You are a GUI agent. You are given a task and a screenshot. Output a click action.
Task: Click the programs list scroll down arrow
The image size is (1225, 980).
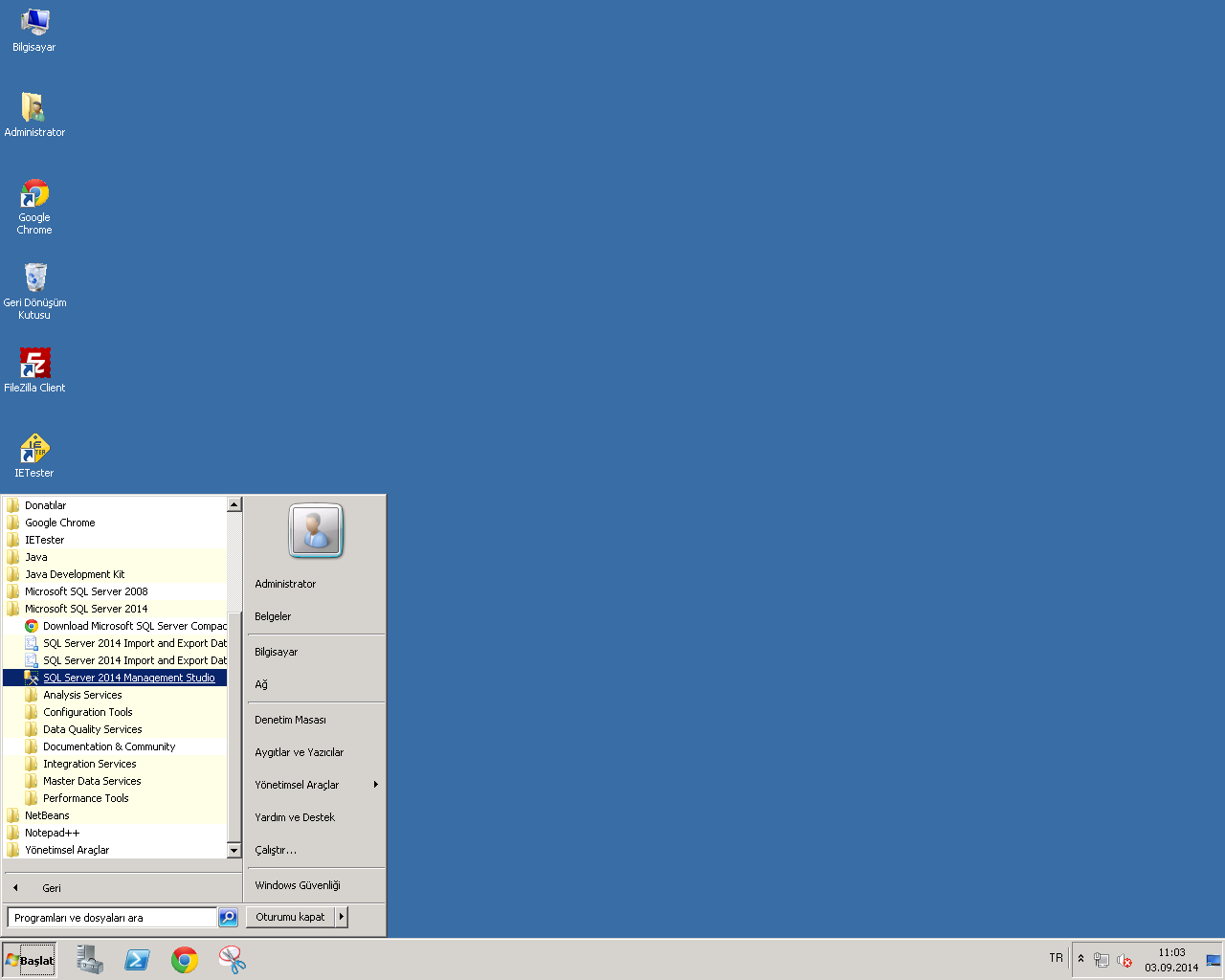[x=234, y=850]
